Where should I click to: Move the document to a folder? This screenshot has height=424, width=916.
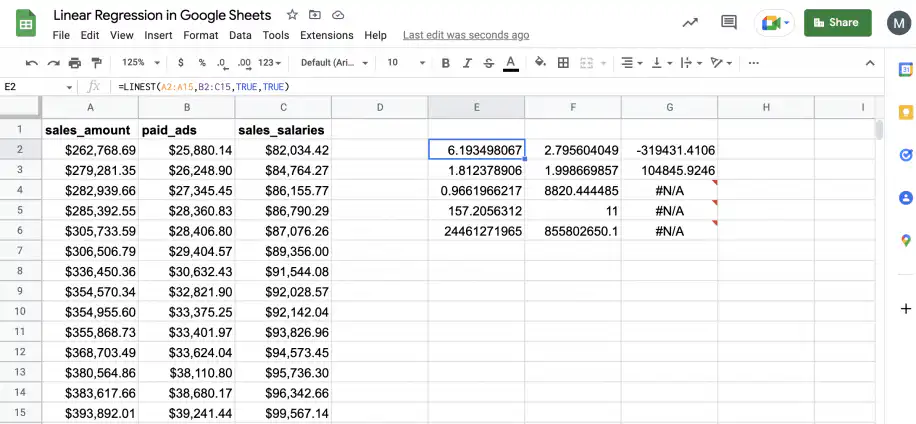pyautogui.click(x=315, y=15)
